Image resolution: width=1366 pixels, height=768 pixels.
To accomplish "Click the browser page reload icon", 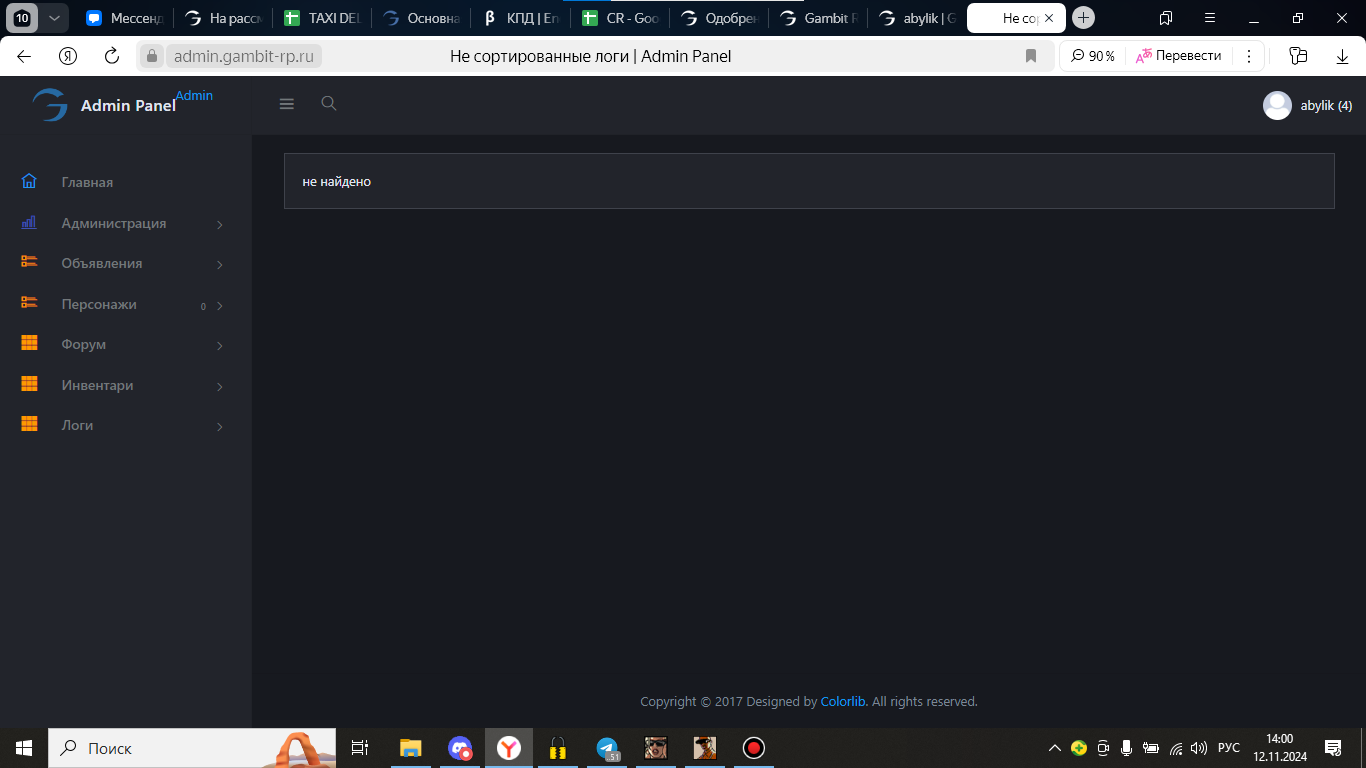I will [112, 56].
